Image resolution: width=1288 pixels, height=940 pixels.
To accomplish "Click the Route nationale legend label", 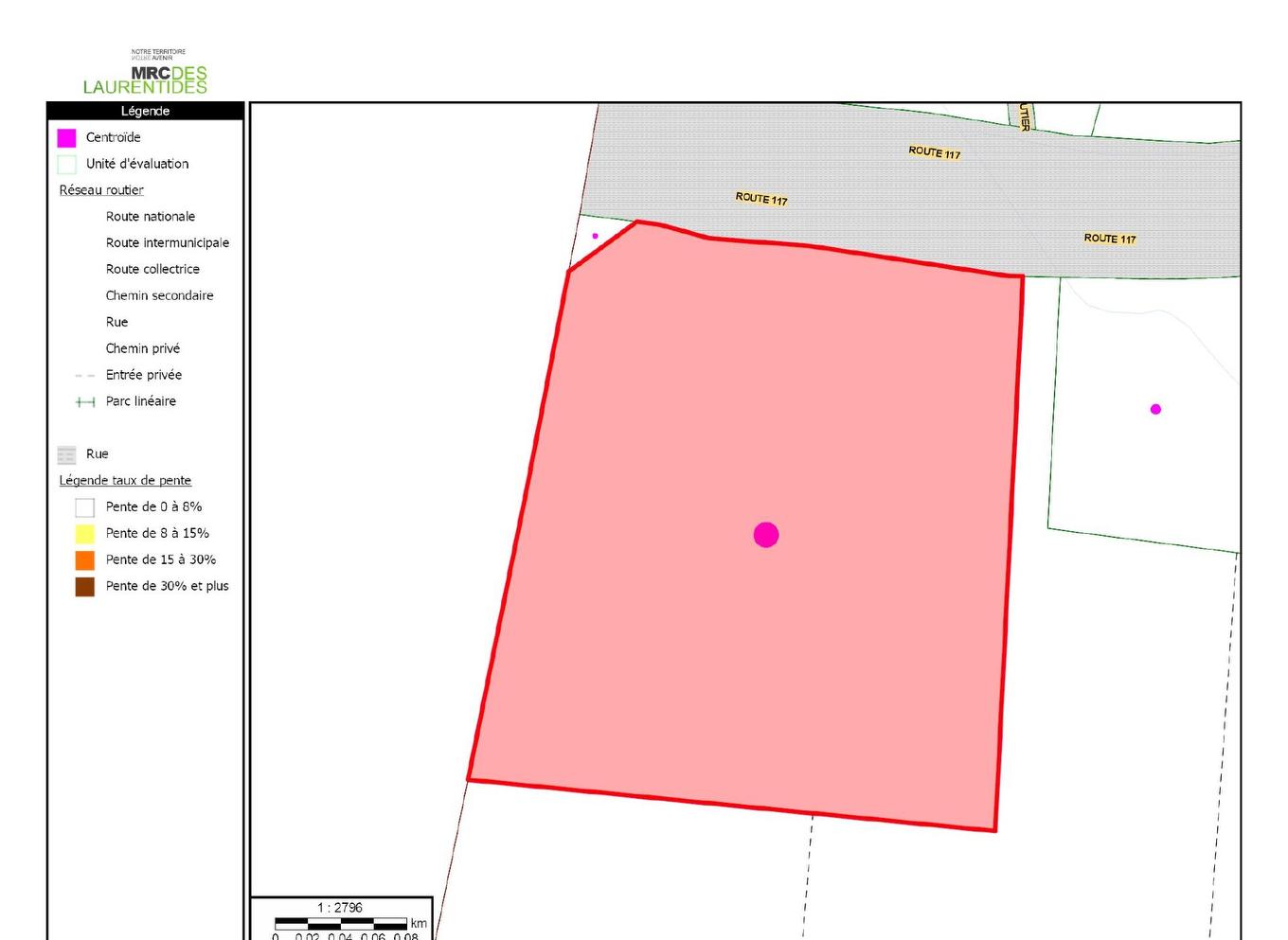I will pyautogui.click(x=151, y=217).
